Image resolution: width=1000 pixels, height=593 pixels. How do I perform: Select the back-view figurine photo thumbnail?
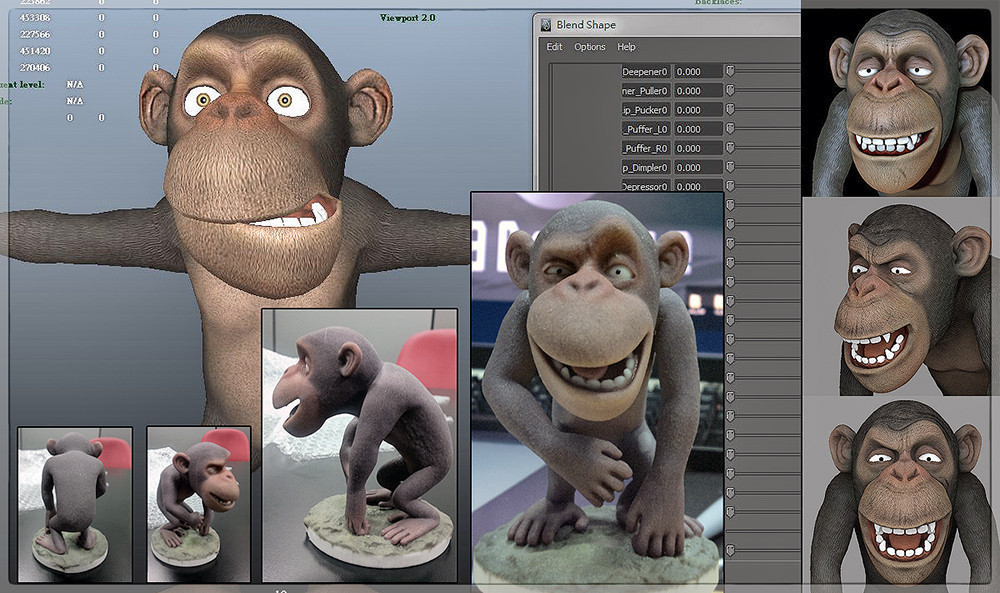[75, 504]
